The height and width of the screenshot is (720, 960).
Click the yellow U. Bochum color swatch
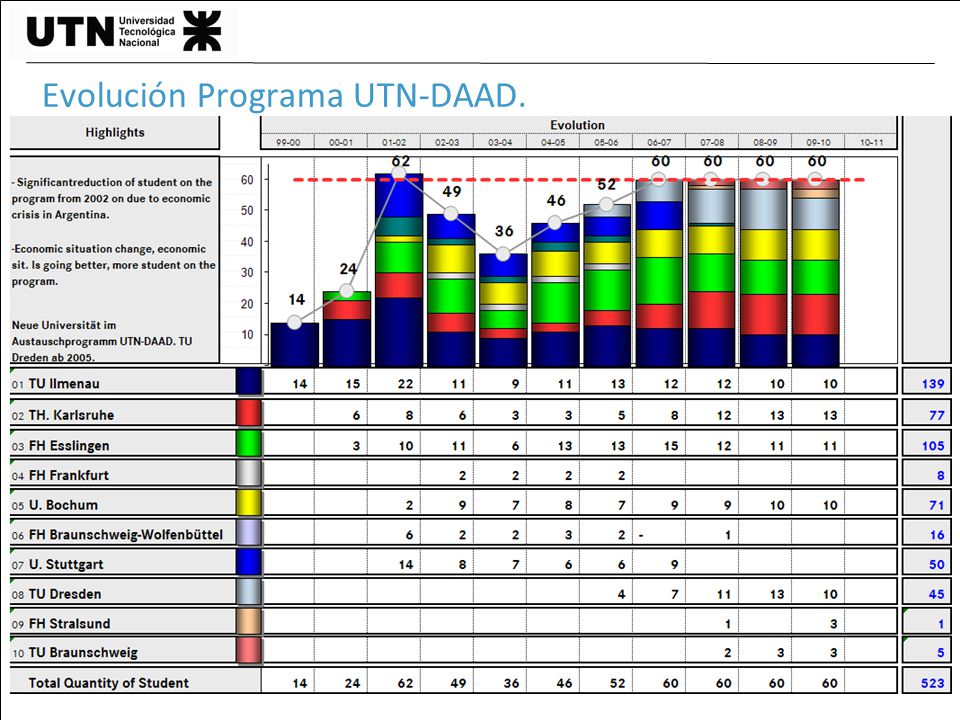pyautogui.click(x=249, y=503)
